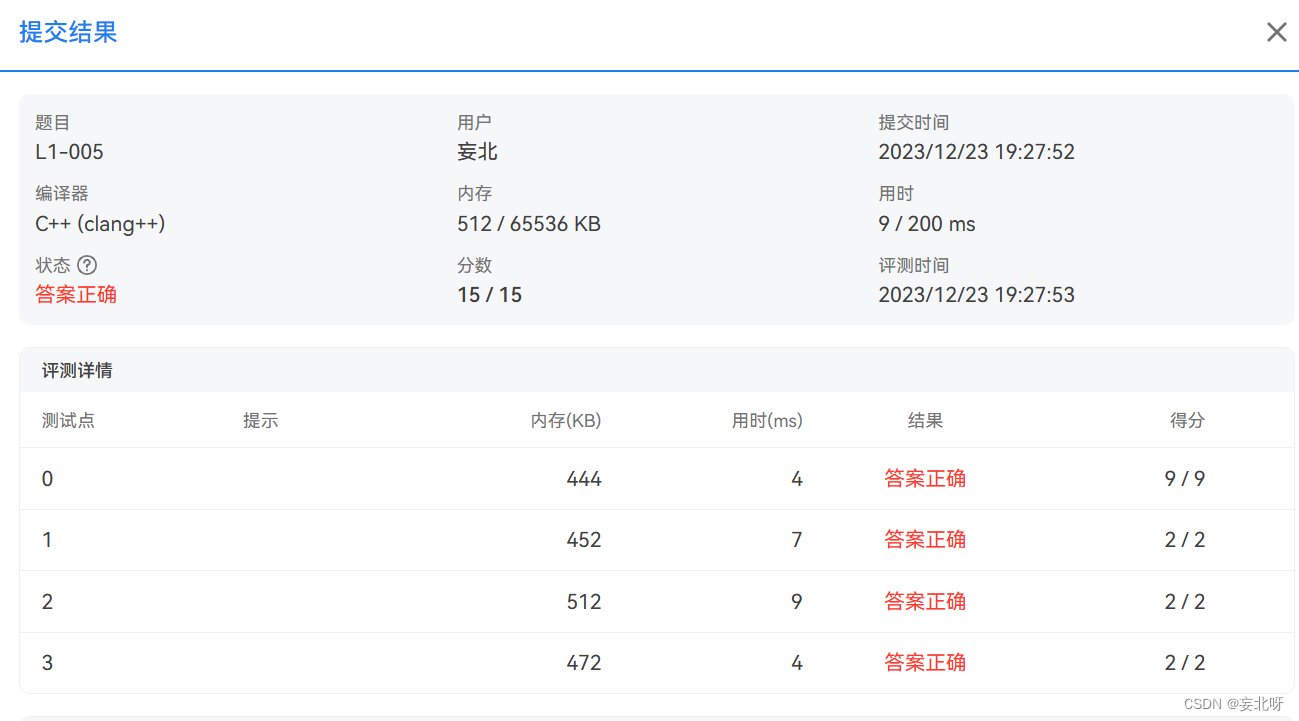Click the 分数 field label
The height and width of the screenshot is (721, 1299).
click(475, 266)
